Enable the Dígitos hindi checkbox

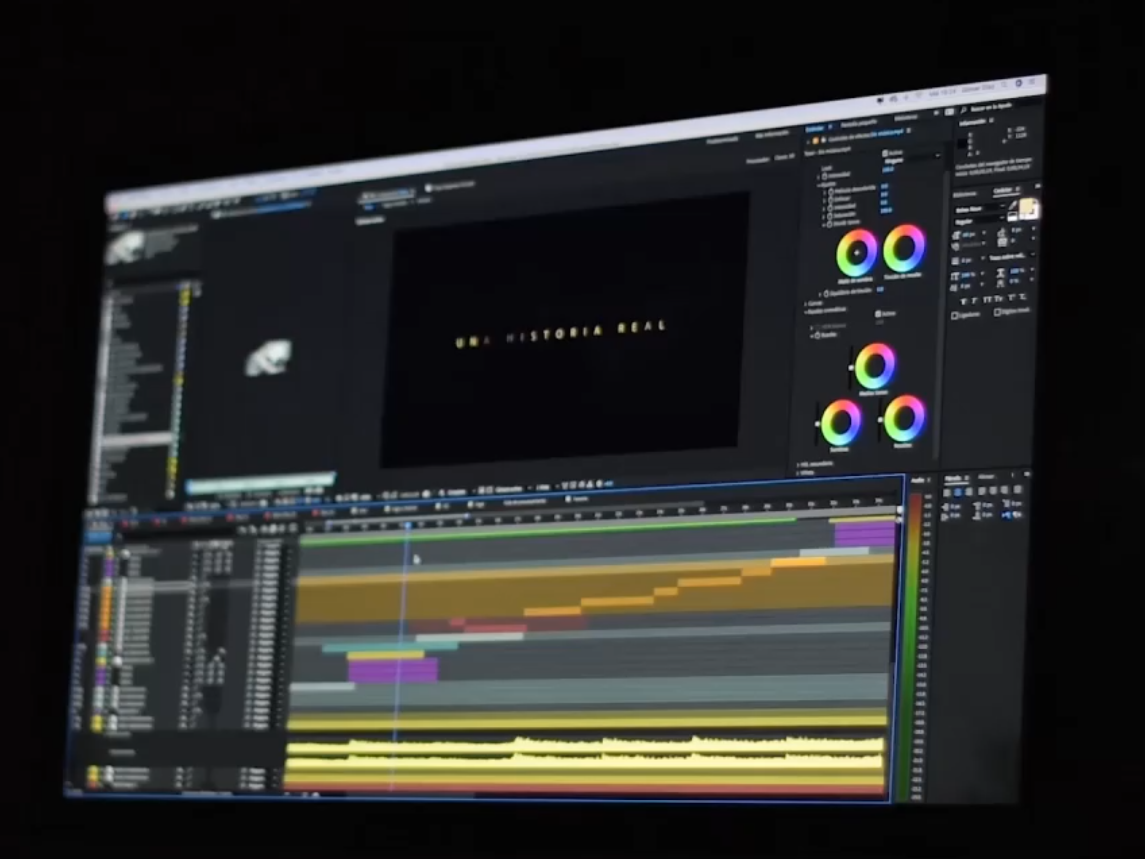pyautogui.click(x=997, y=312)
